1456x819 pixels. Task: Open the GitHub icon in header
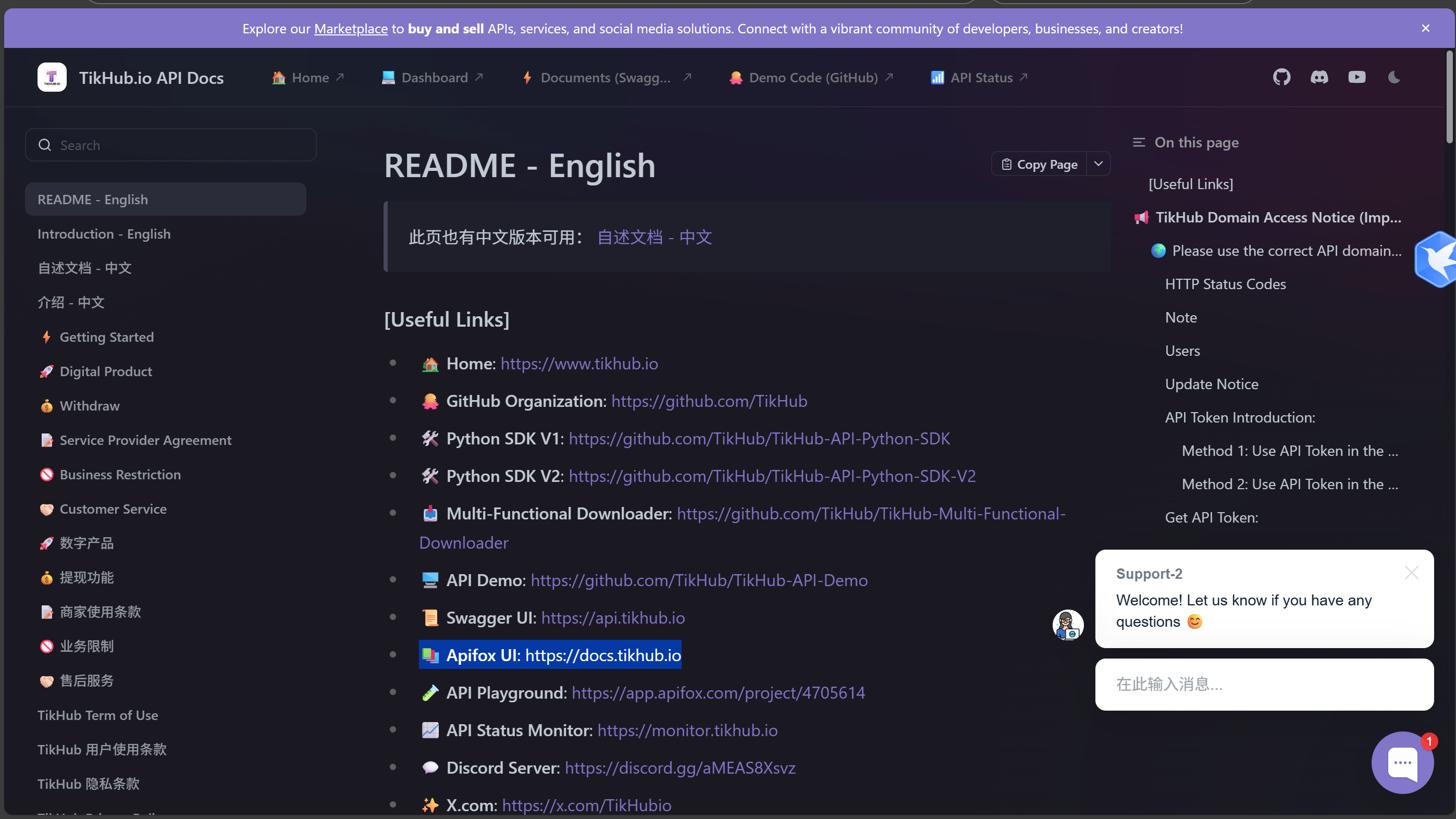point(1281,78)
